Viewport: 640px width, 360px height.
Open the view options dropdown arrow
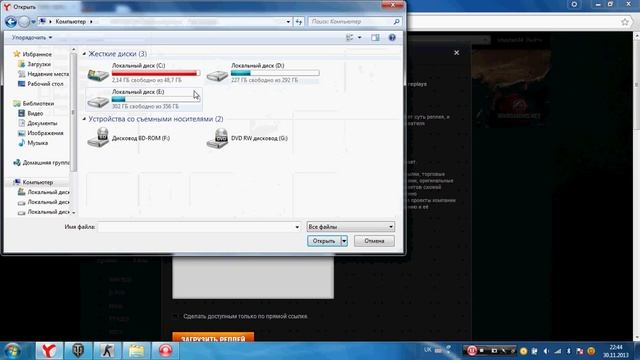[360, 38]
